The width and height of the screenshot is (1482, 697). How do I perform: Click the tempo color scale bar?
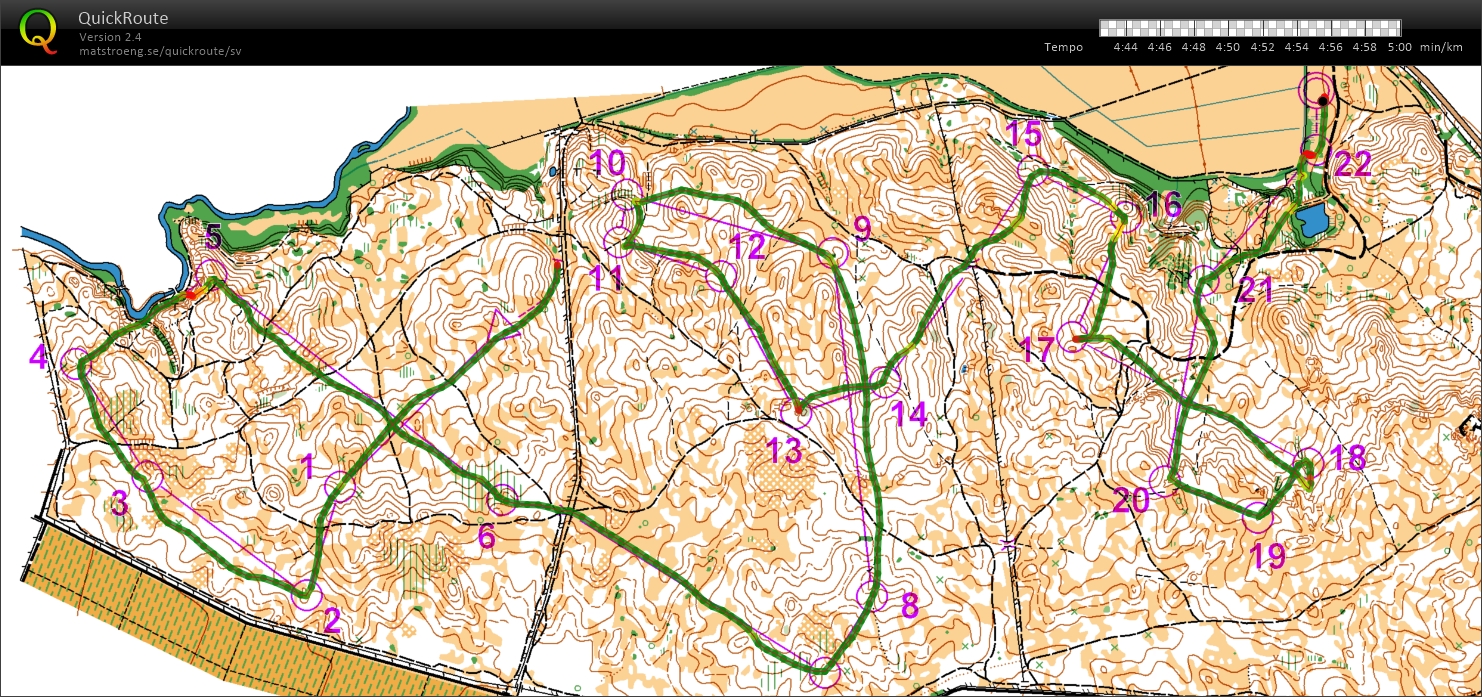coord(1249,28)
